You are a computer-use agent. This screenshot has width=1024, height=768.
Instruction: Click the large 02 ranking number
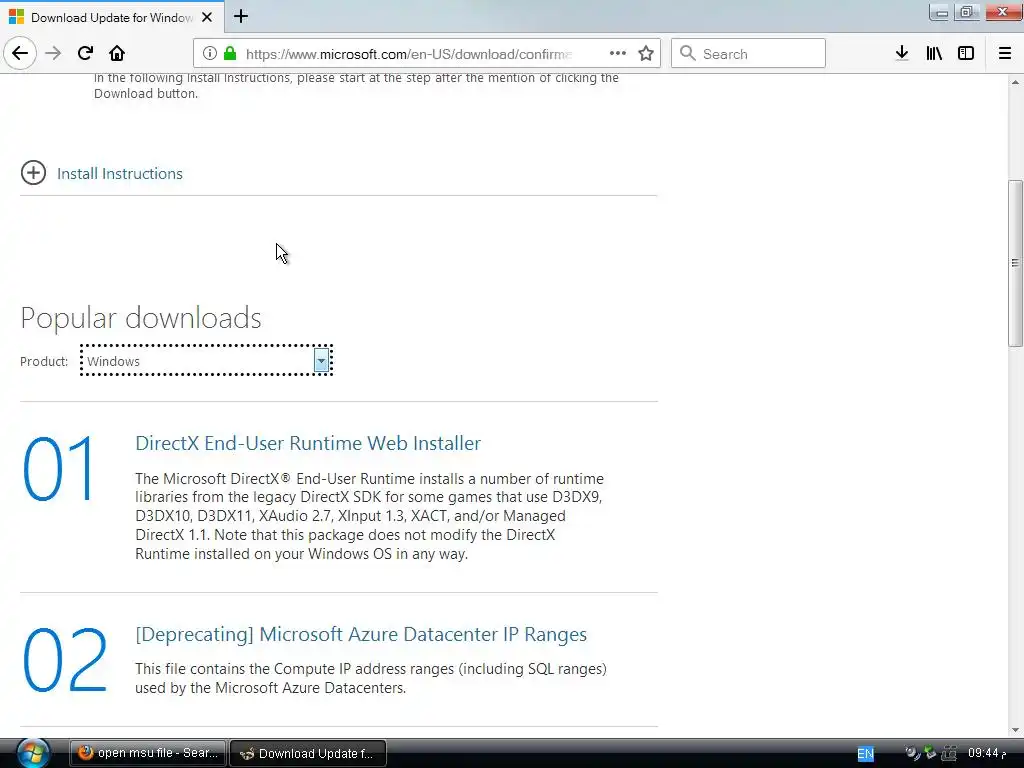tap(65, 660)
